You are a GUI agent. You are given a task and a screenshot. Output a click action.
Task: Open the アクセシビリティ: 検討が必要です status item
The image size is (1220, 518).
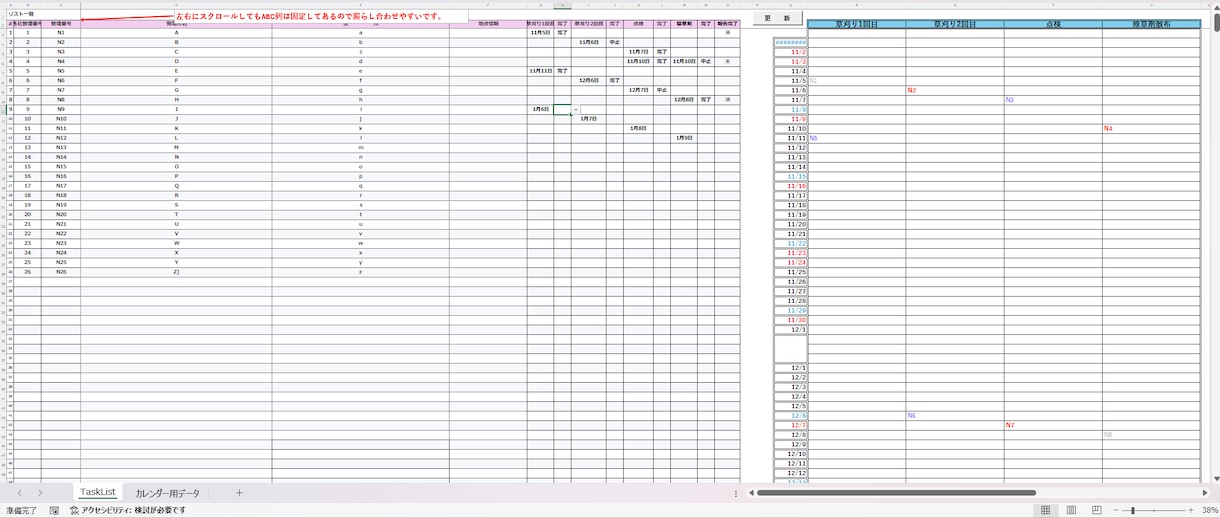tap(127, 510)
